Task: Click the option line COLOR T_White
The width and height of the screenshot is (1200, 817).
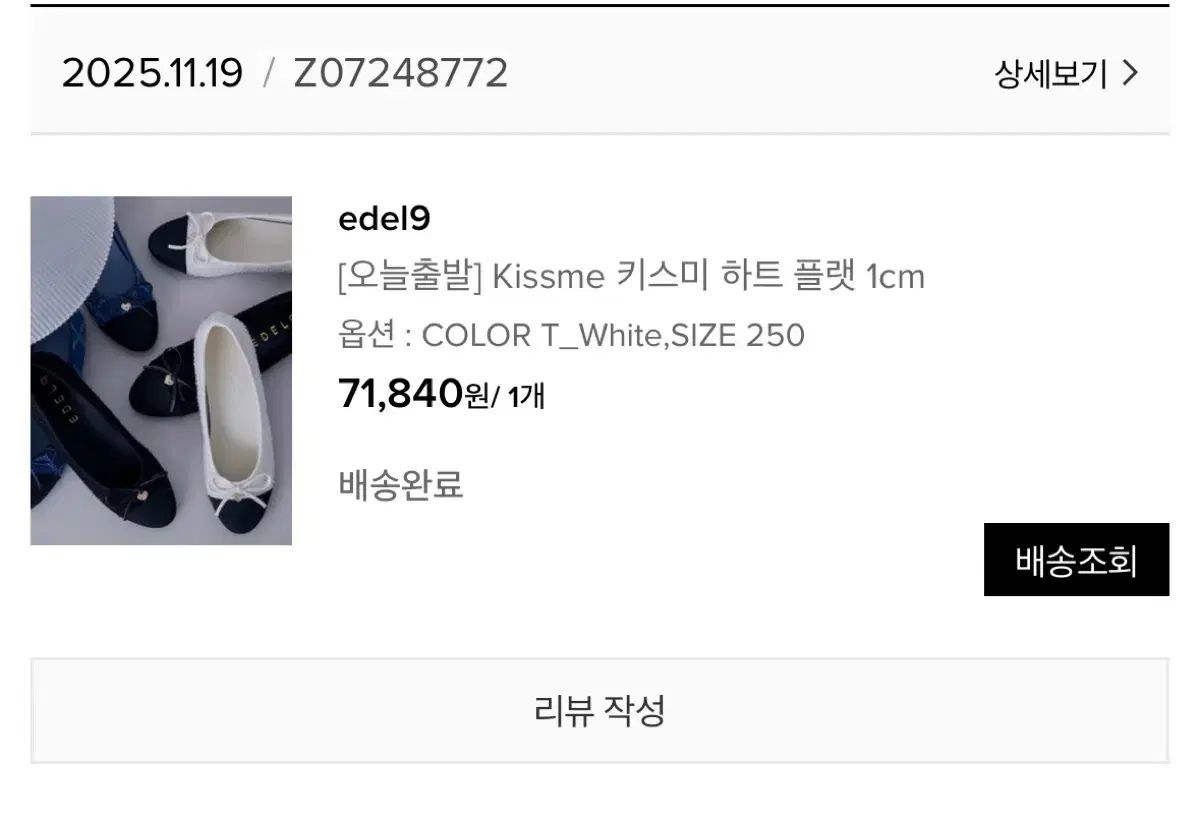Action: coord(540,335)
